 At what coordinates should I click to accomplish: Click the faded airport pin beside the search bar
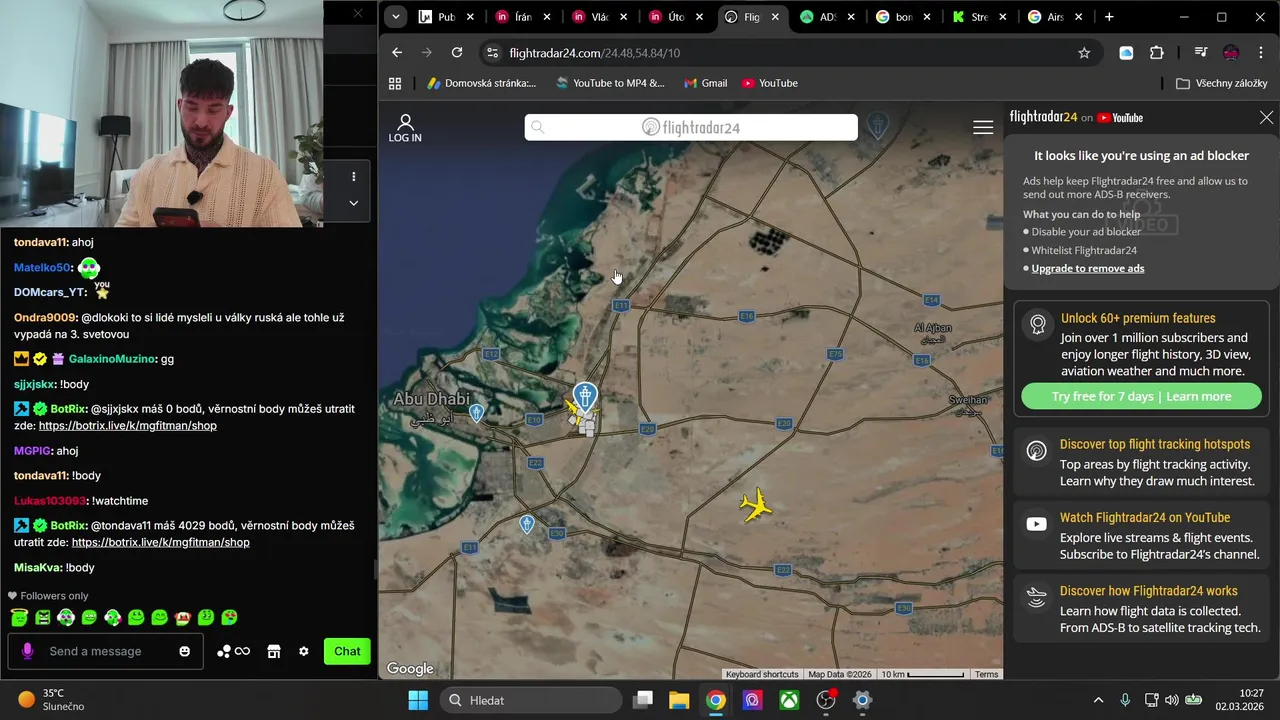coord(877,125)
